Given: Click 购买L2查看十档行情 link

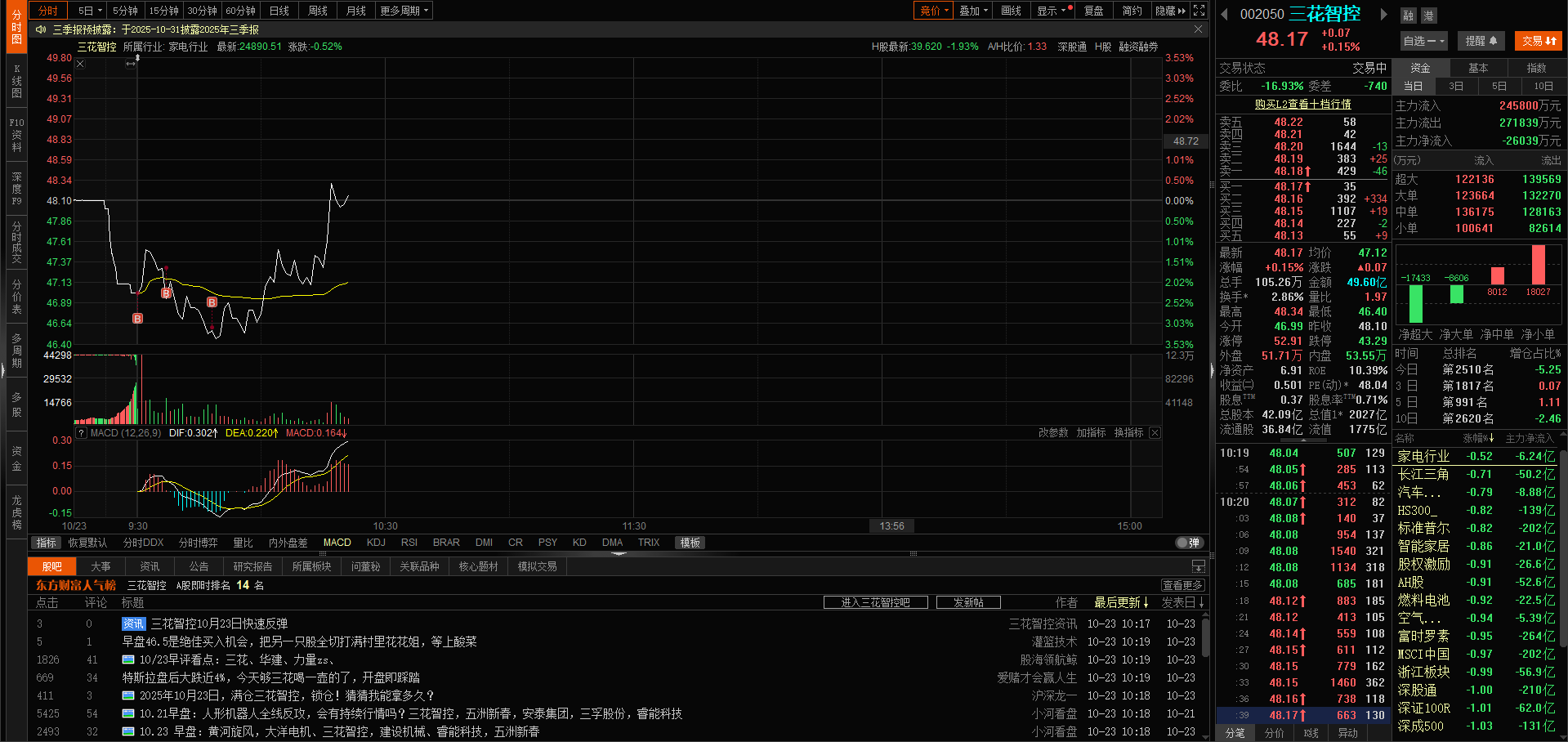Looking at the screenshot, I should (x=1303, y=105).
